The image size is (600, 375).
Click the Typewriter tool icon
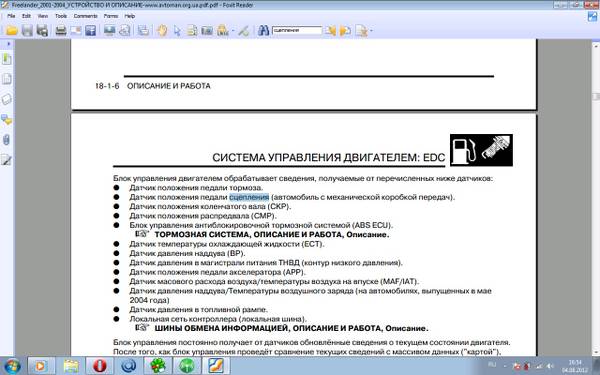tap(222, 31)
